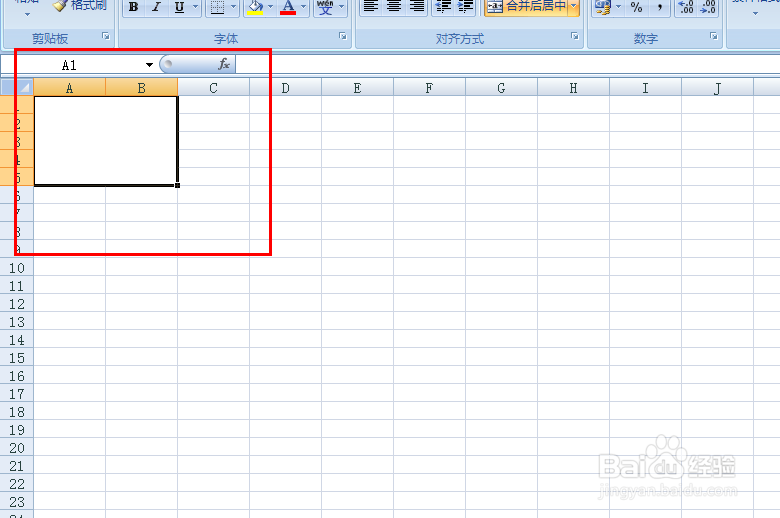This screenshot has height=518, width=780.
Task: Open the 剪贴板 clipboard dialog launcher
Action: [105, 36]
